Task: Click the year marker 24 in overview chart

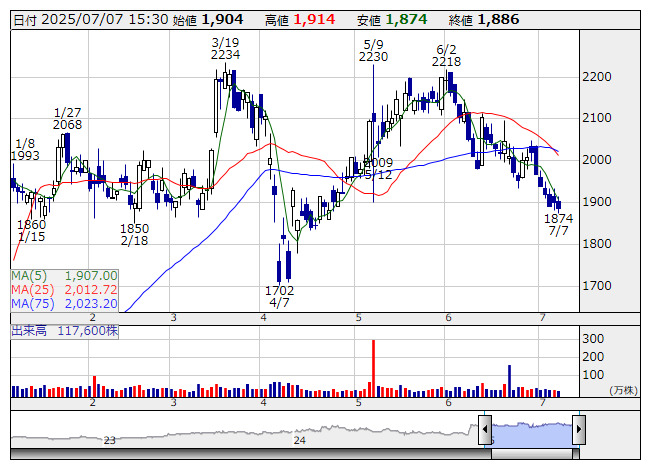Action: (x=299, y=440)
